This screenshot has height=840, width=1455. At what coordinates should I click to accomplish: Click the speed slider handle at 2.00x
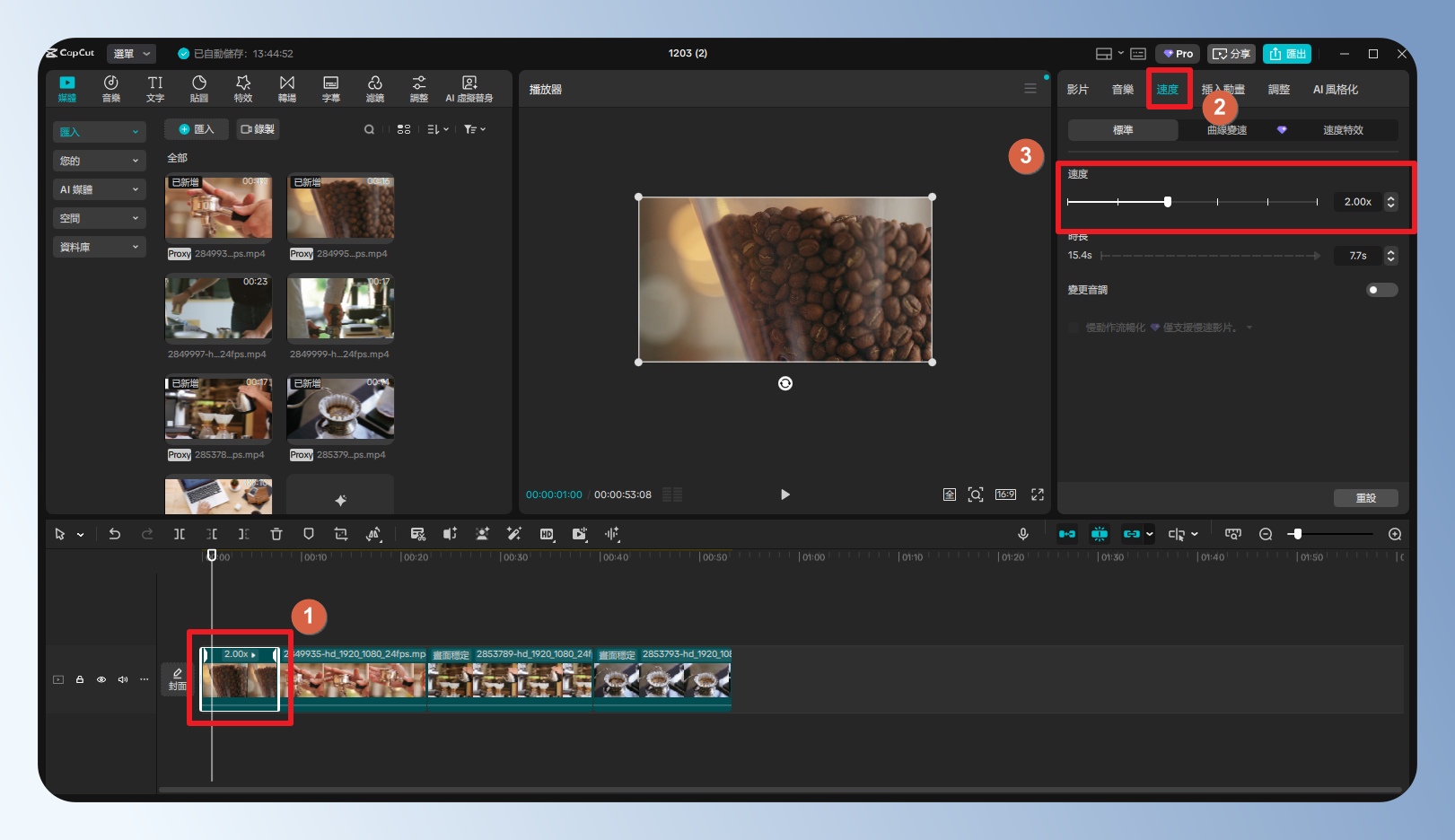tap(1168, 202)
